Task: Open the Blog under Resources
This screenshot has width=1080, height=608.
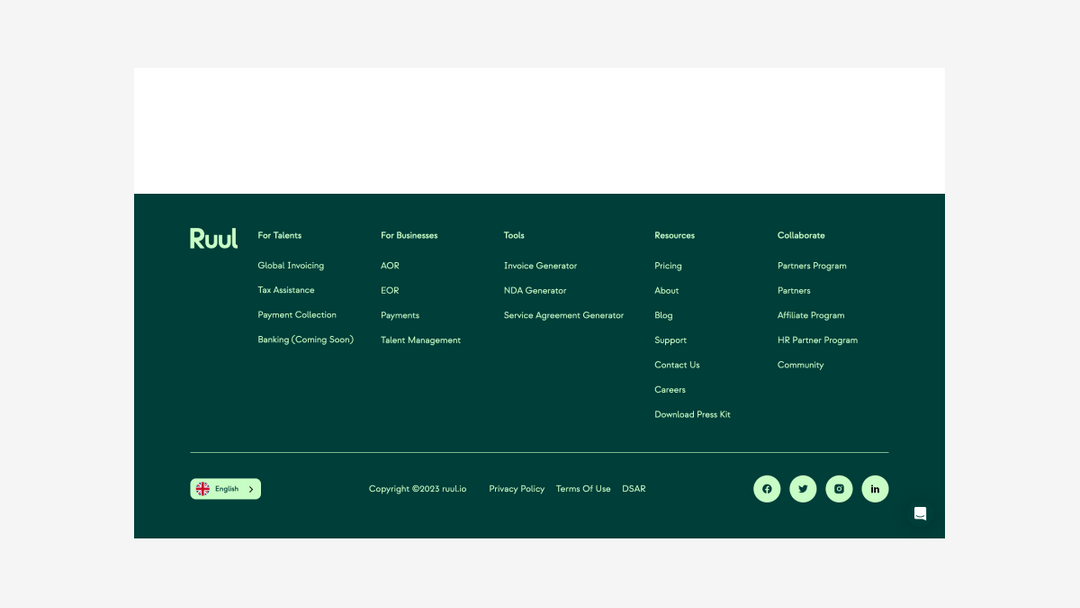Action: (x=663, y=315)
